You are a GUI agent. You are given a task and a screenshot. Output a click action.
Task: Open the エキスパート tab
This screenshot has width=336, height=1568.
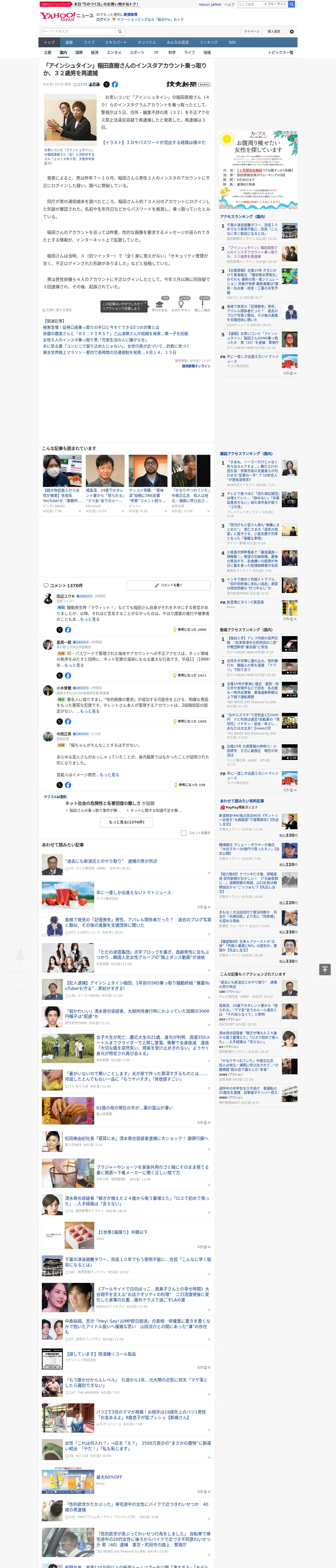click(x=116, y=42)
